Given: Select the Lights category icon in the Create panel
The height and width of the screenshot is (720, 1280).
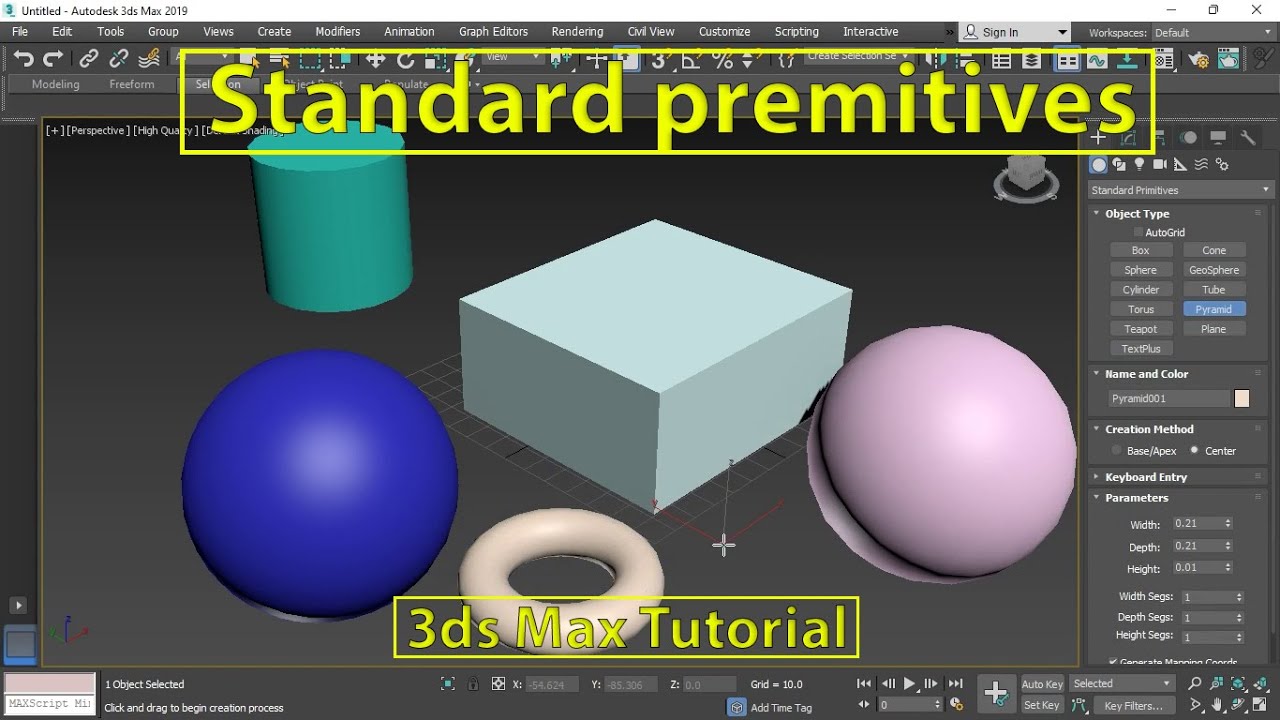Looking at the screenshot, I should (1139, 164).
